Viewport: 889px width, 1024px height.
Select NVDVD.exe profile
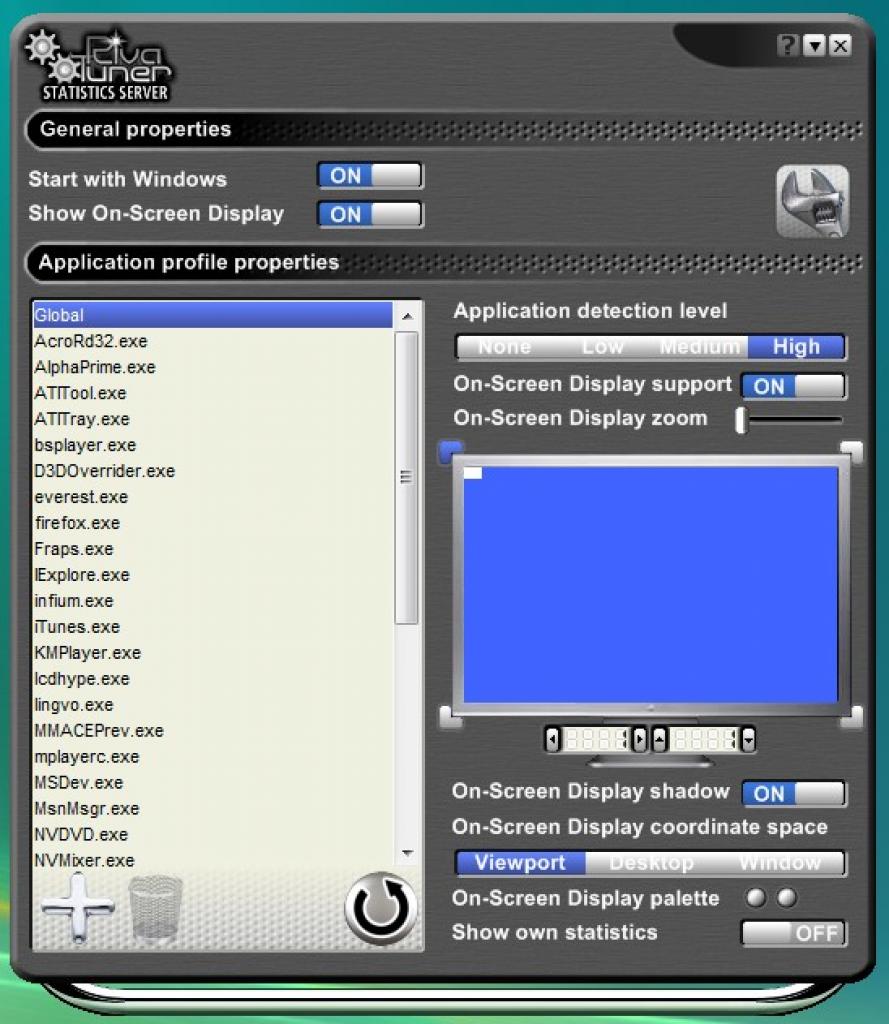click(x=213, y=834)
